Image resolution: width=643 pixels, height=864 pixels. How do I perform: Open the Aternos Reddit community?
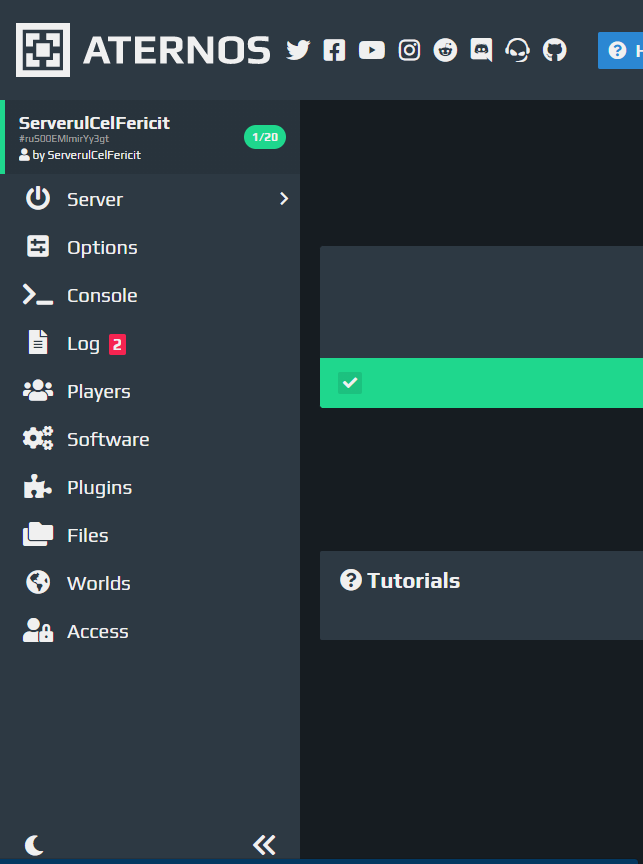(445, 50)
